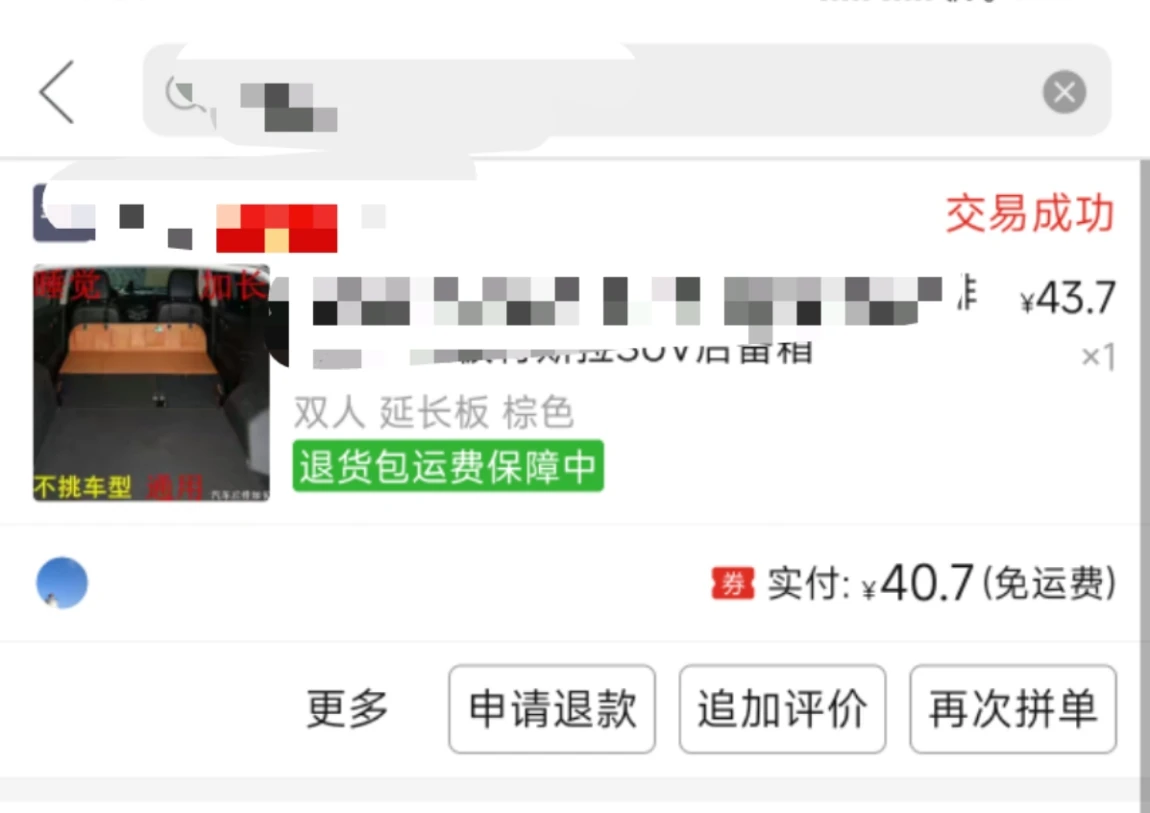Open the store logo icon
Image resolution: width=1150 pixels, height=813 pixels.
point(64,213)
